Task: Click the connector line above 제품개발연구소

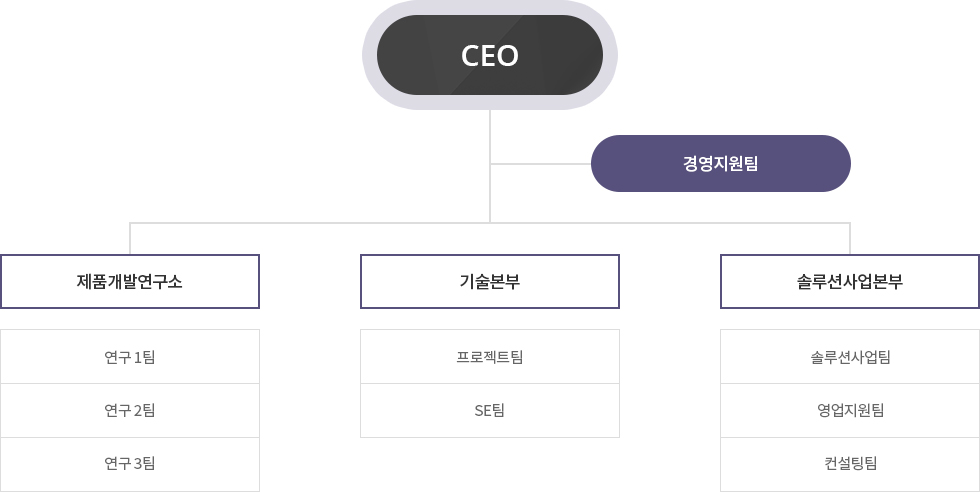Action: (130, 238)
